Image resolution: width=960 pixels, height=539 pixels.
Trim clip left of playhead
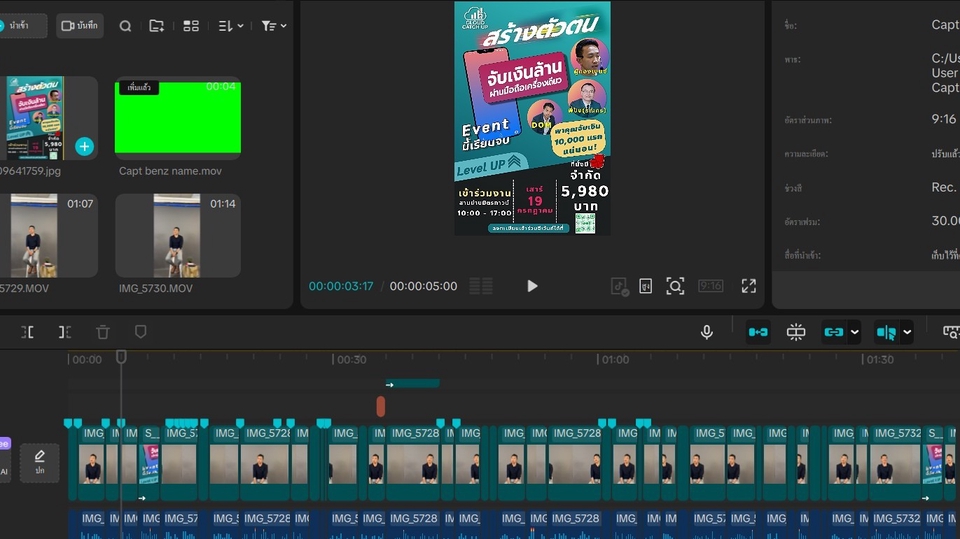[x=27, y=332]
